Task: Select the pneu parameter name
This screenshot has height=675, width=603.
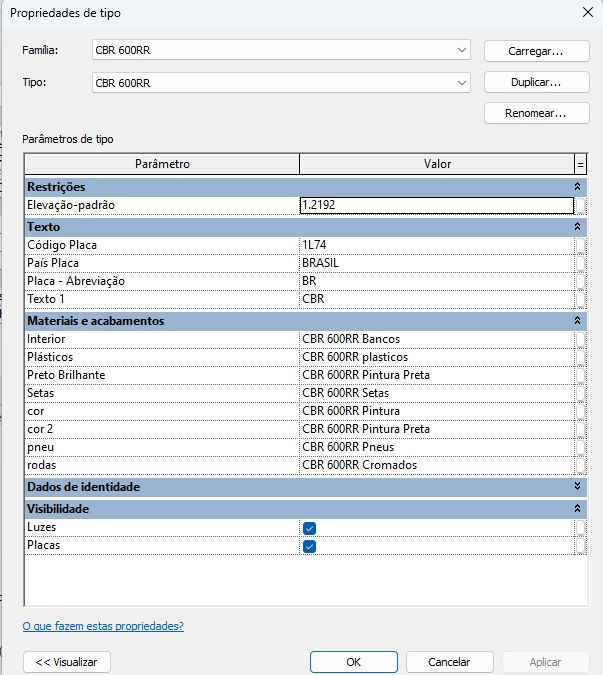Action: click(162, 447)
